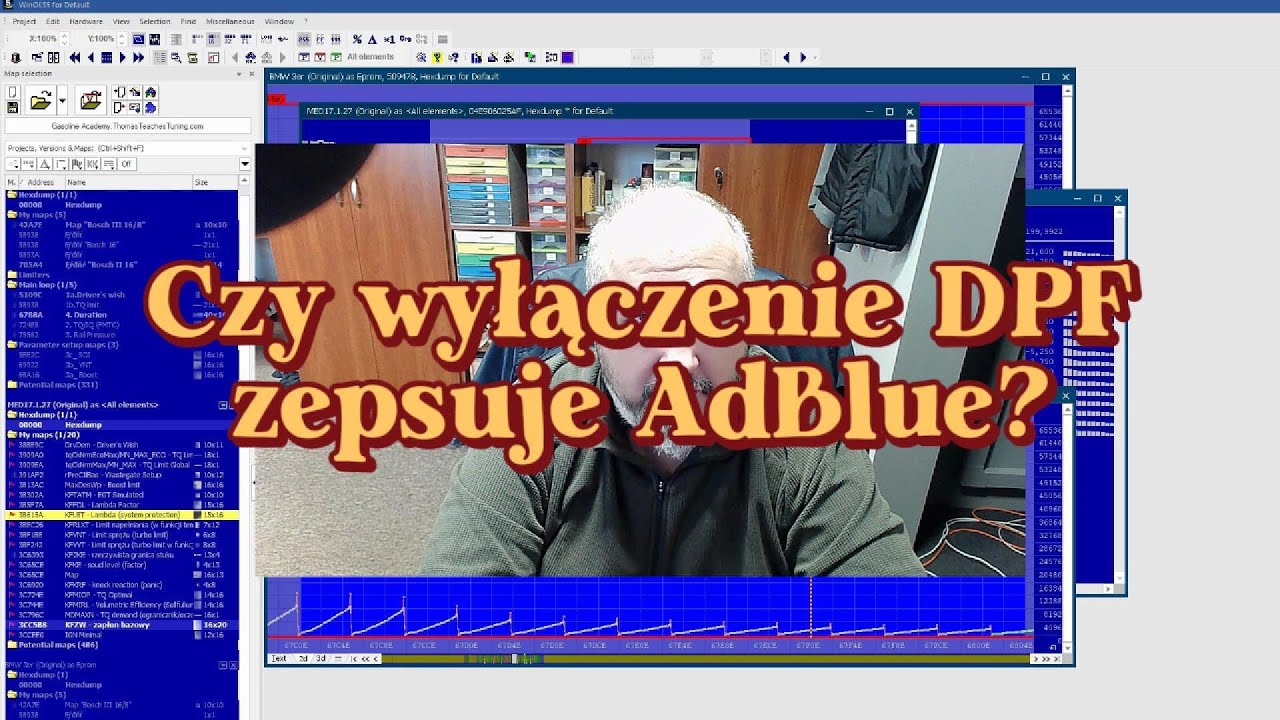Click the filter icon left of Off button

click(x=108, y=164)
